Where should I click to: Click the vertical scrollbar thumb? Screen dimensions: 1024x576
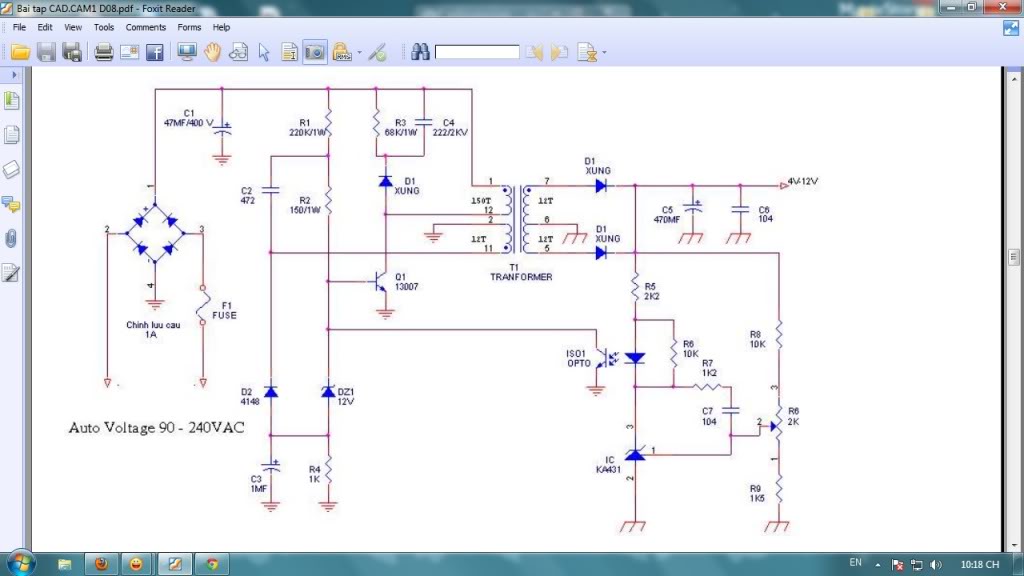(1014, 257)
